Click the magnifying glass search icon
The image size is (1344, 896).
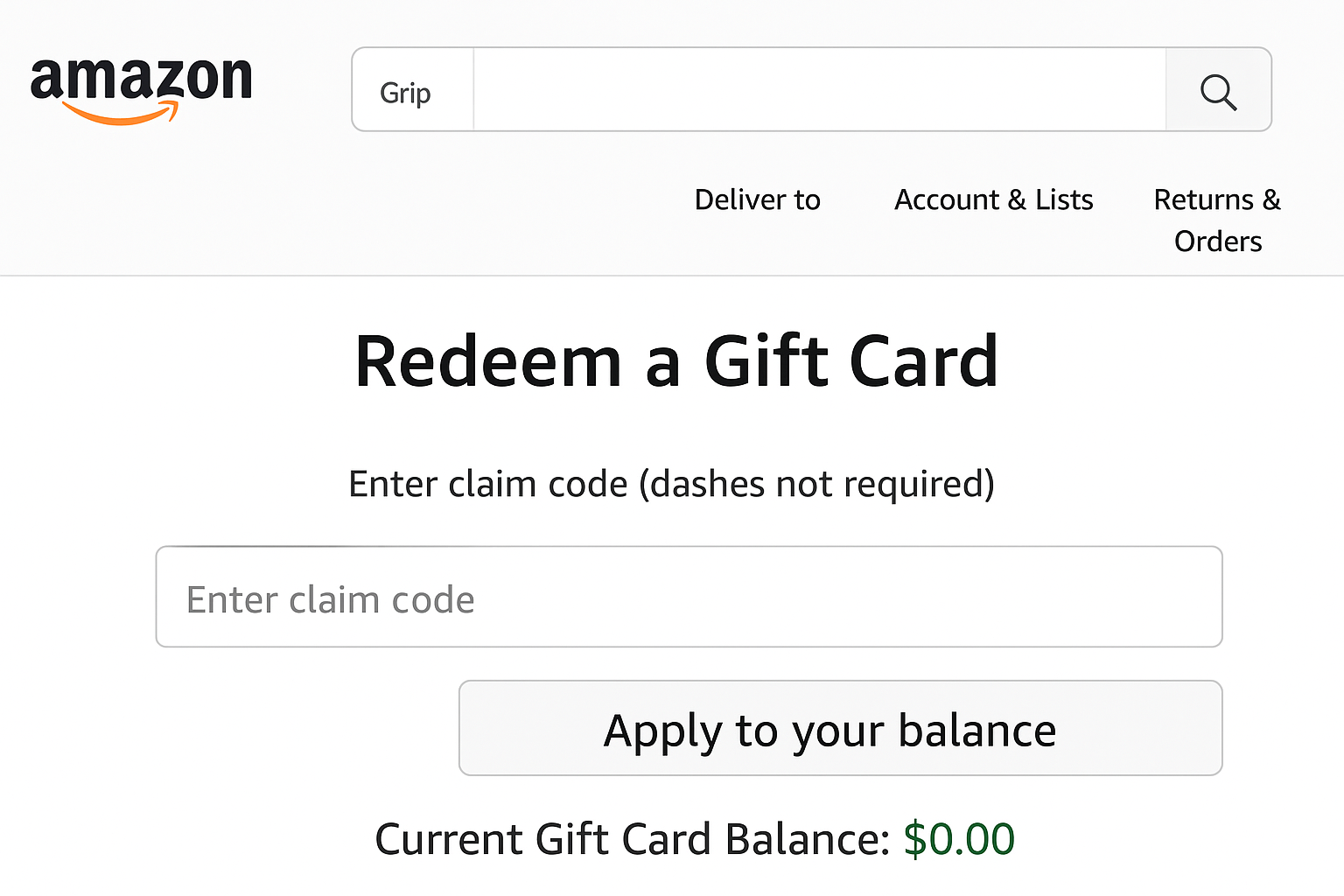(1218, 91)
